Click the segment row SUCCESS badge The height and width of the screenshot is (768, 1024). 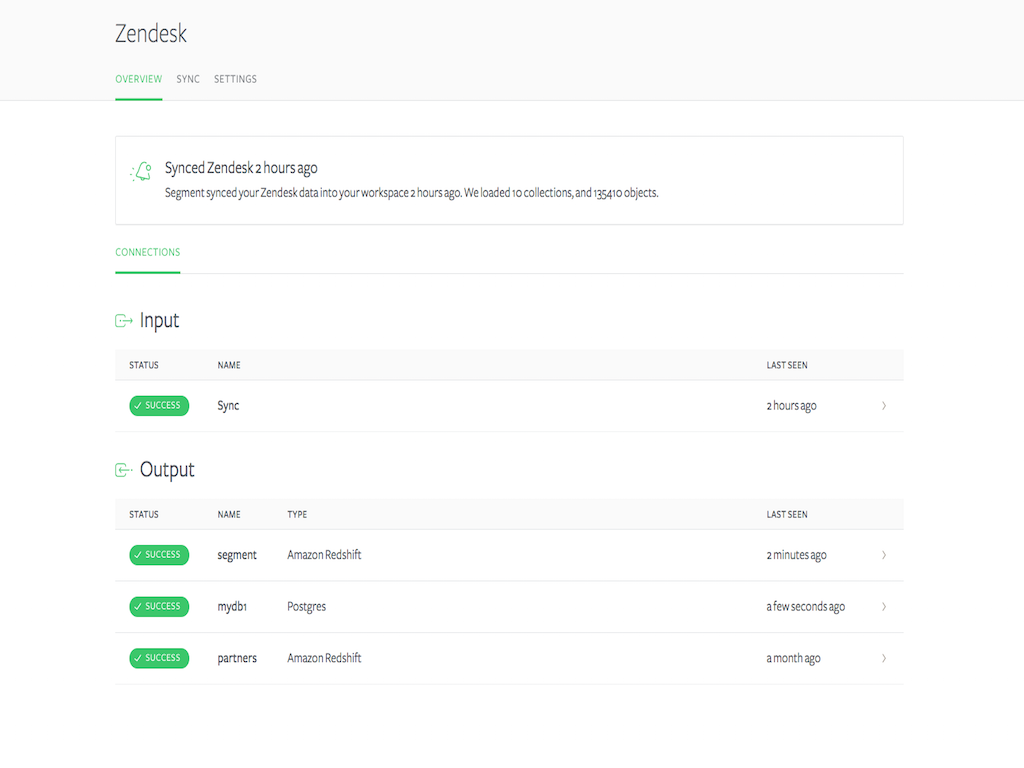(159, 555)
